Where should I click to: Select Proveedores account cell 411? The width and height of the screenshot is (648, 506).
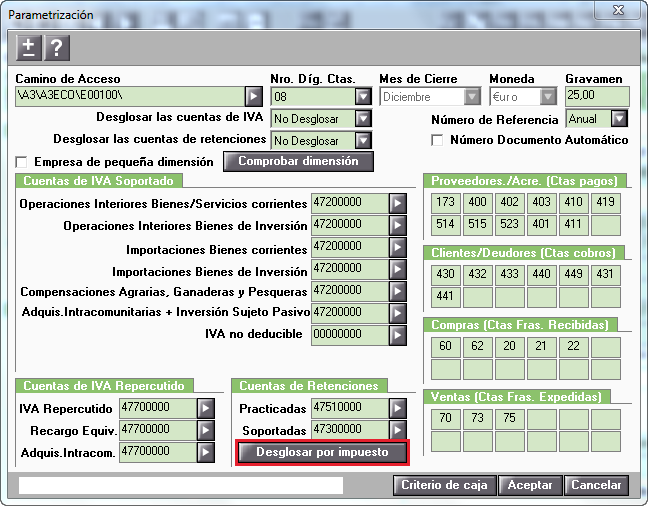574,225
